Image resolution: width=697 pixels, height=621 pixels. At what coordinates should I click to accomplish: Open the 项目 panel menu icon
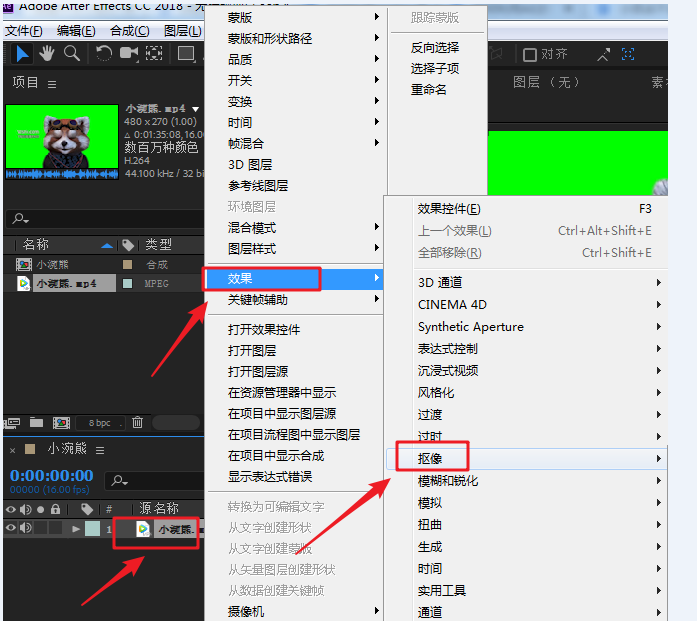(x=52, y=84)
